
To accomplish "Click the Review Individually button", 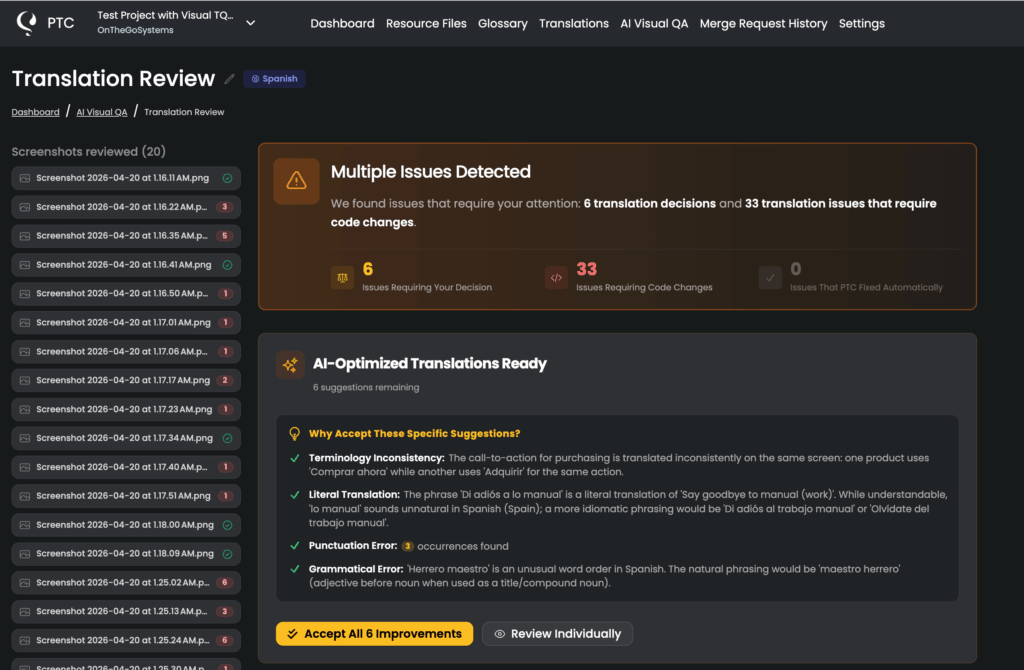I will (x=557, y=634).
